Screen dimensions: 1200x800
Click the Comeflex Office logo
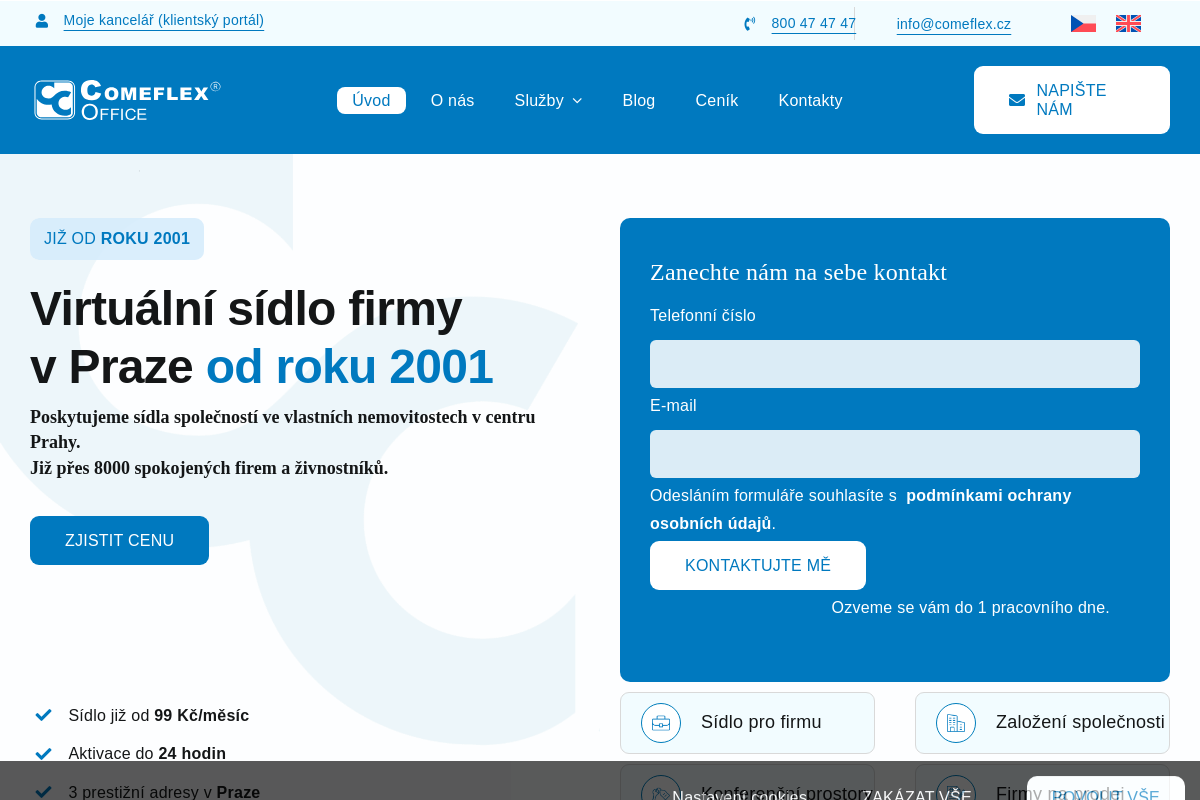click(x=127, y=100)
